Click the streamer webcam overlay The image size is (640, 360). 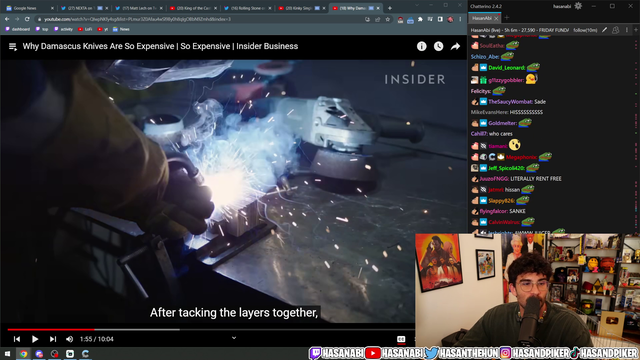click(x=527, y=290)
